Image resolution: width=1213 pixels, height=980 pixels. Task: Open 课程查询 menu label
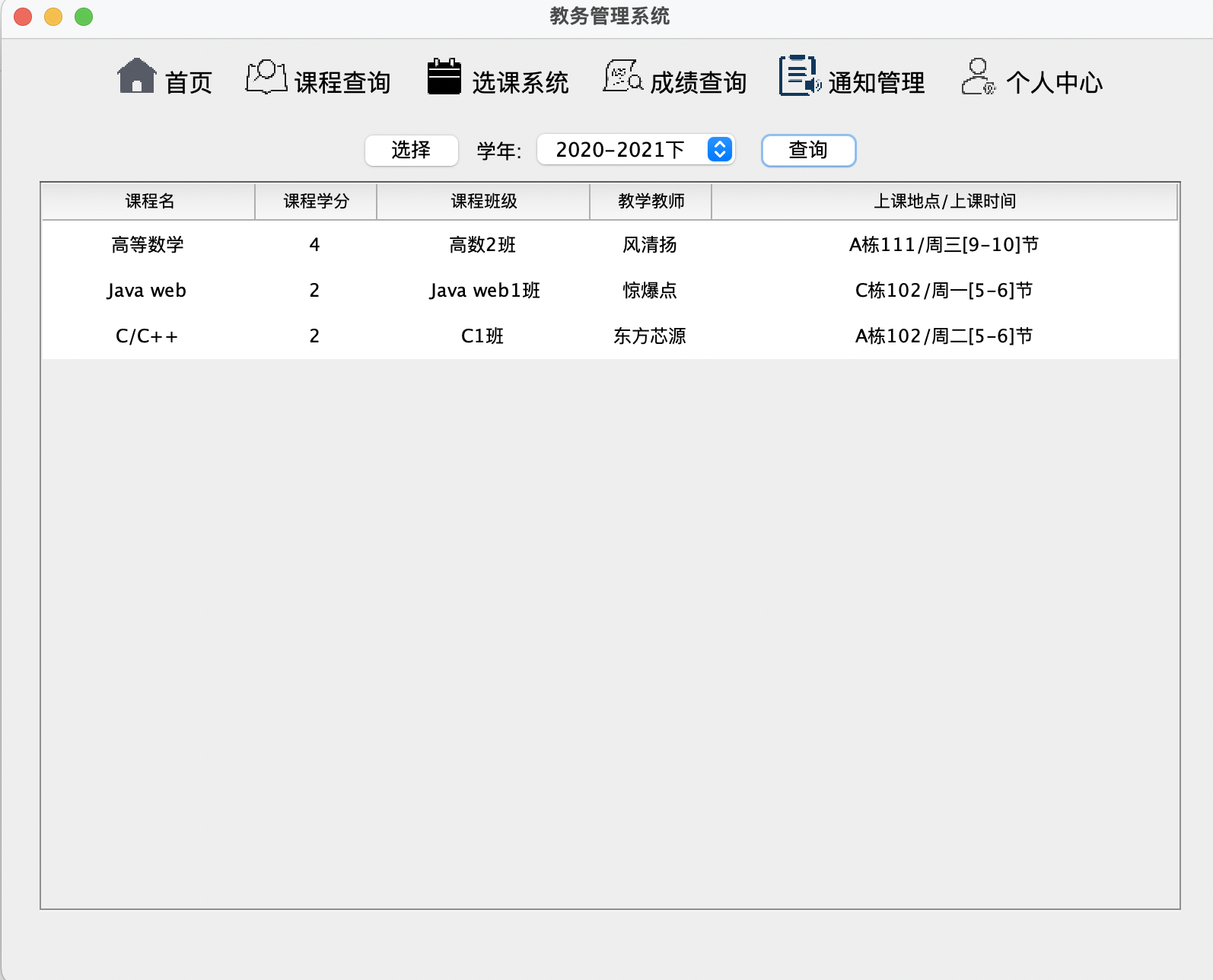tap(342, 82)
